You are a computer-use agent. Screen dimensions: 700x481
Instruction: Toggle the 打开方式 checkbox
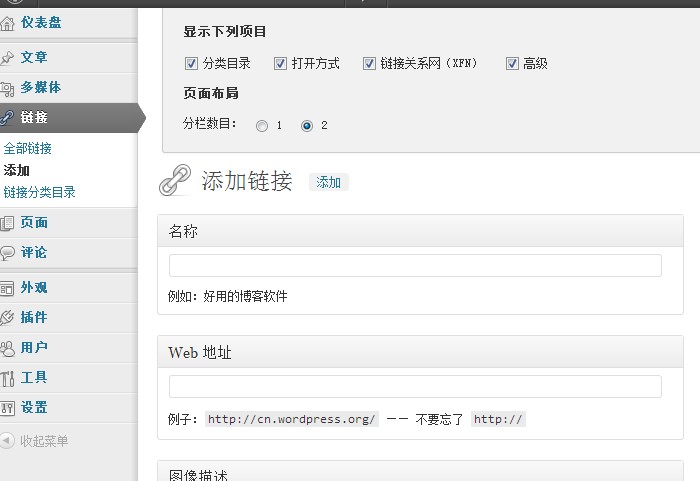pos(281,64)
